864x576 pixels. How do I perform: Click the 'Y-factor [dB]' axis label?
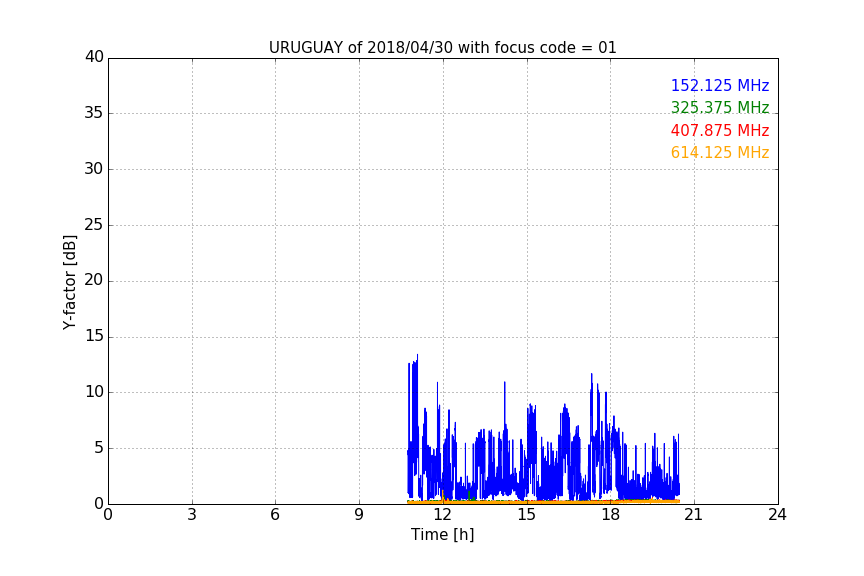(69, 282)
